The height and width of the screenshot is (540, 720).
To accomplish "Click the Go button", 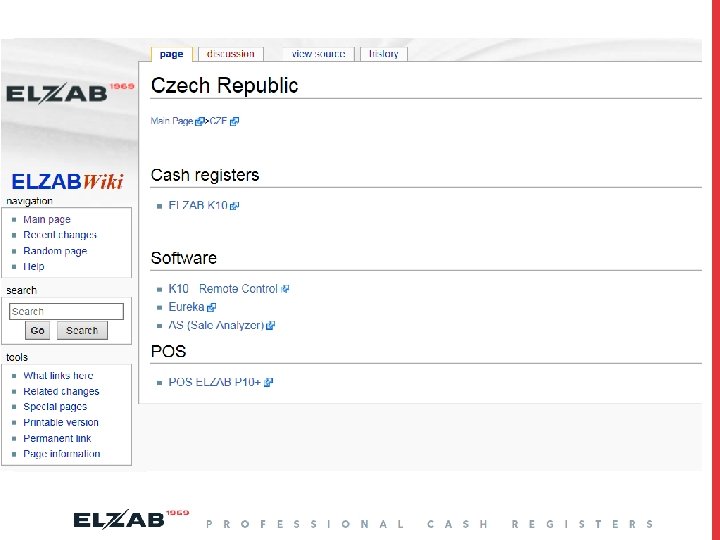I will (x=37, y=330).
